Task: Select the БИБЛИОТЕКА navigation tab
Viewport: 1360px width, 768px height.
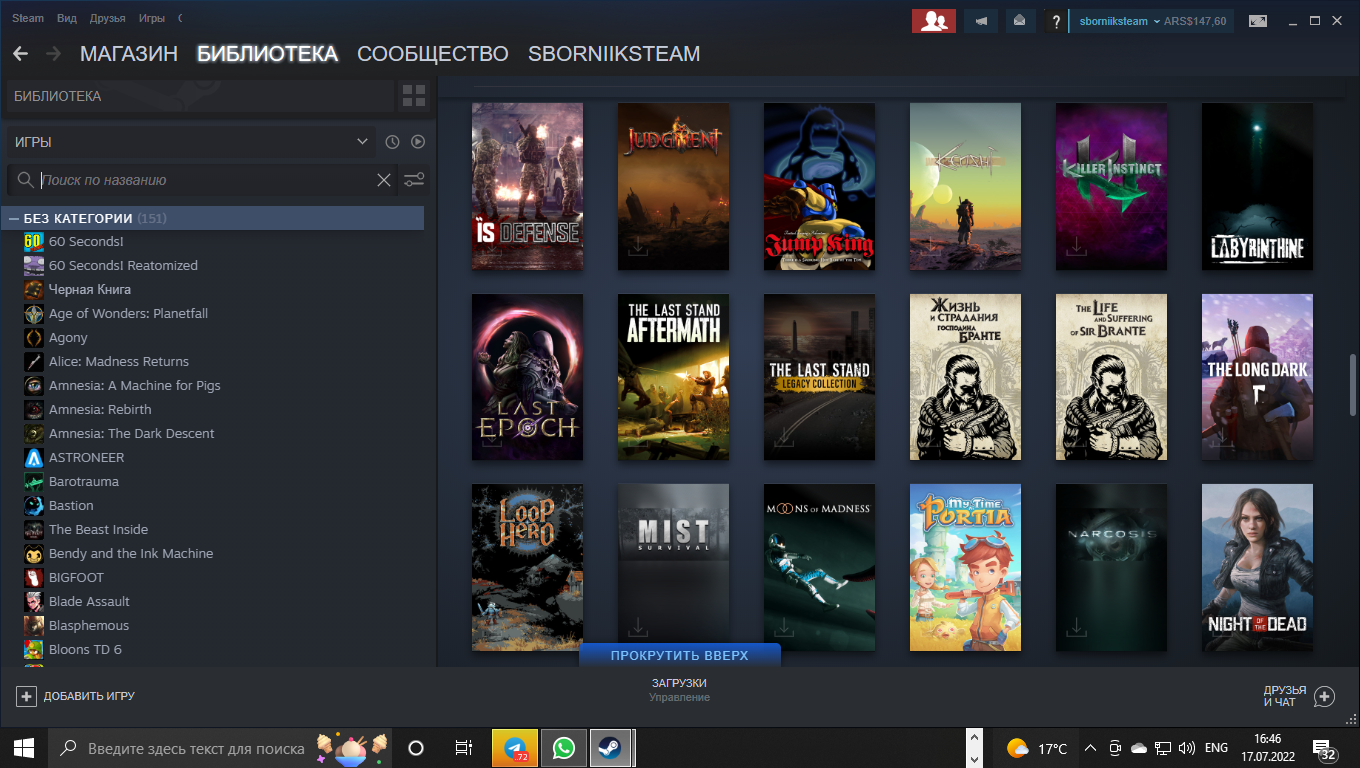Action: (268, 54)
